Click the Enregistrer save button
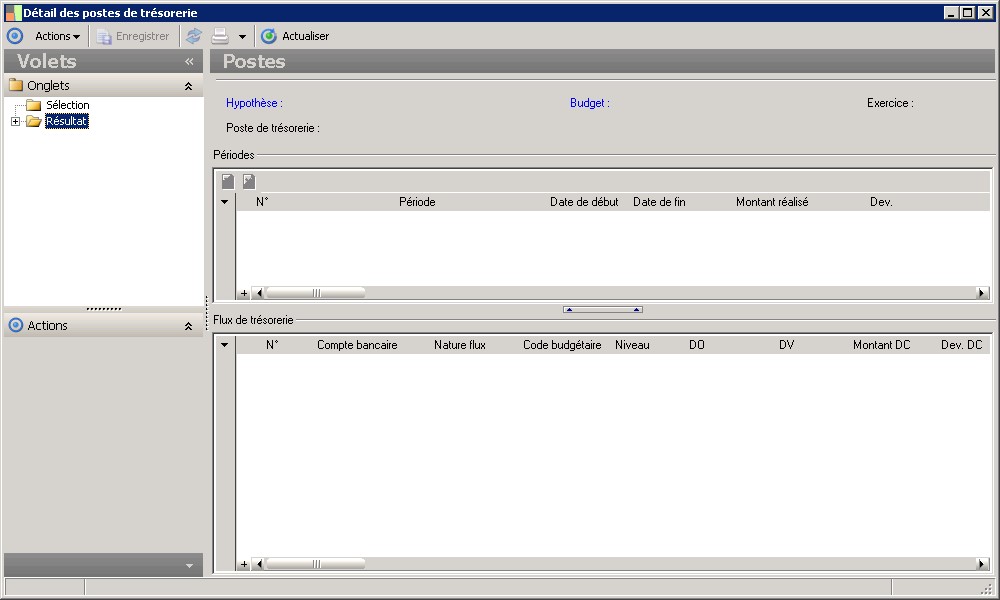This screenshot has height=600, width=1000. point(133,36)
